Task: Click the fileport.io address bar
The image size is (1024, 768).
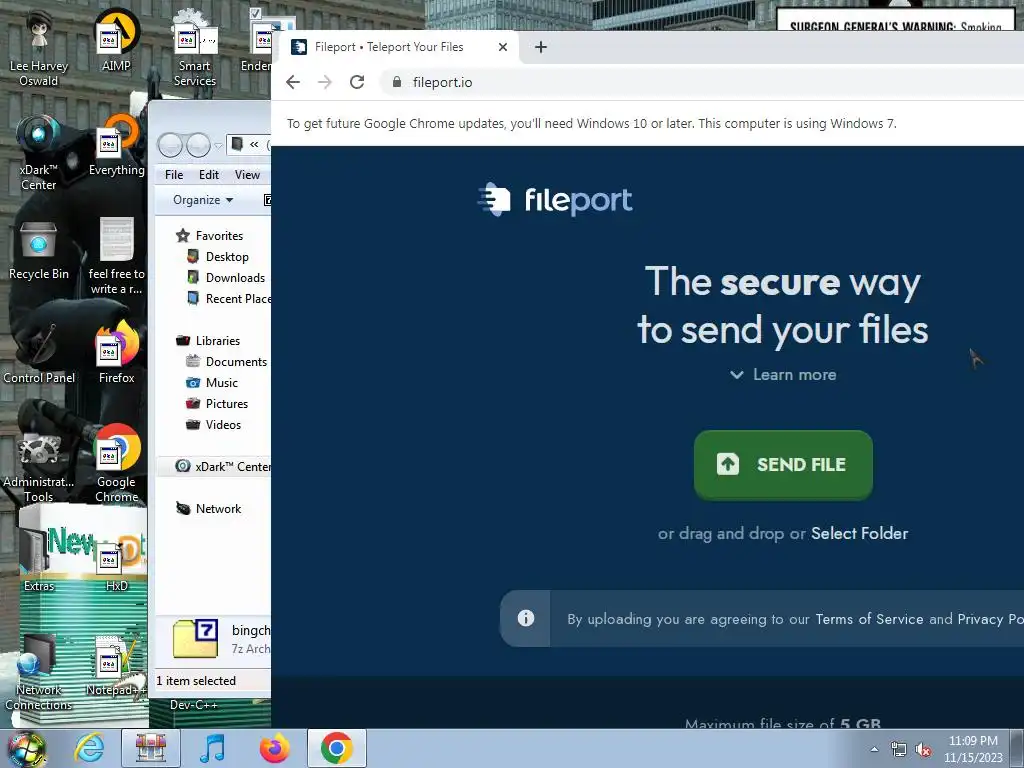Action: tap(701, 82)
